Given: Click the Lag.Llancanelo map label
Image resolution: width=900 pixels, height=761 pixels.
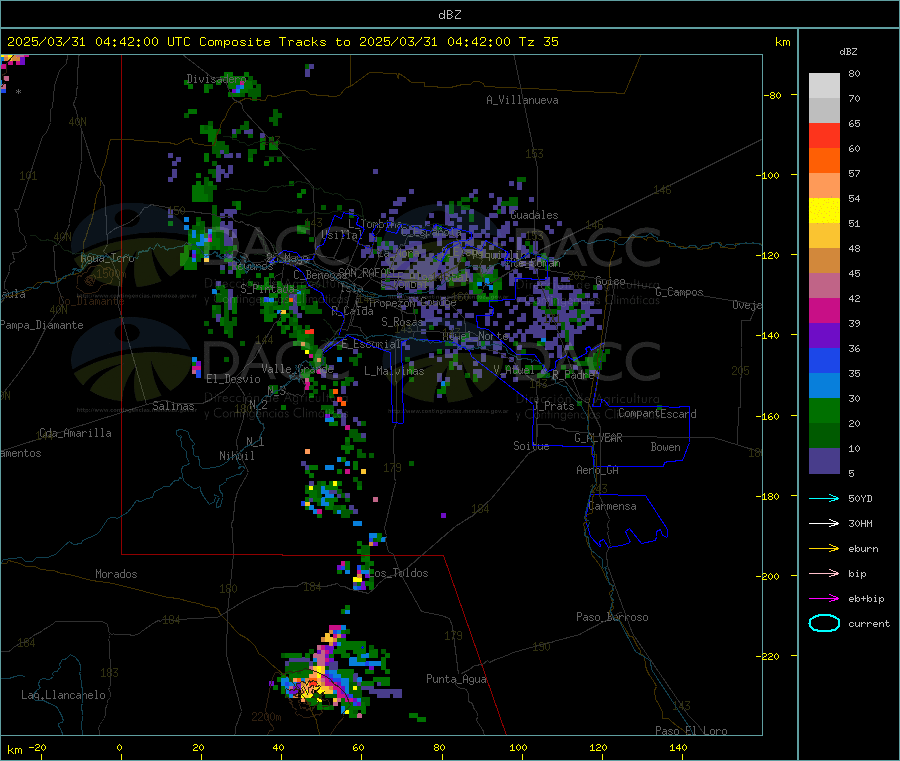Looking at the screenshot, I should pos(63,695).
